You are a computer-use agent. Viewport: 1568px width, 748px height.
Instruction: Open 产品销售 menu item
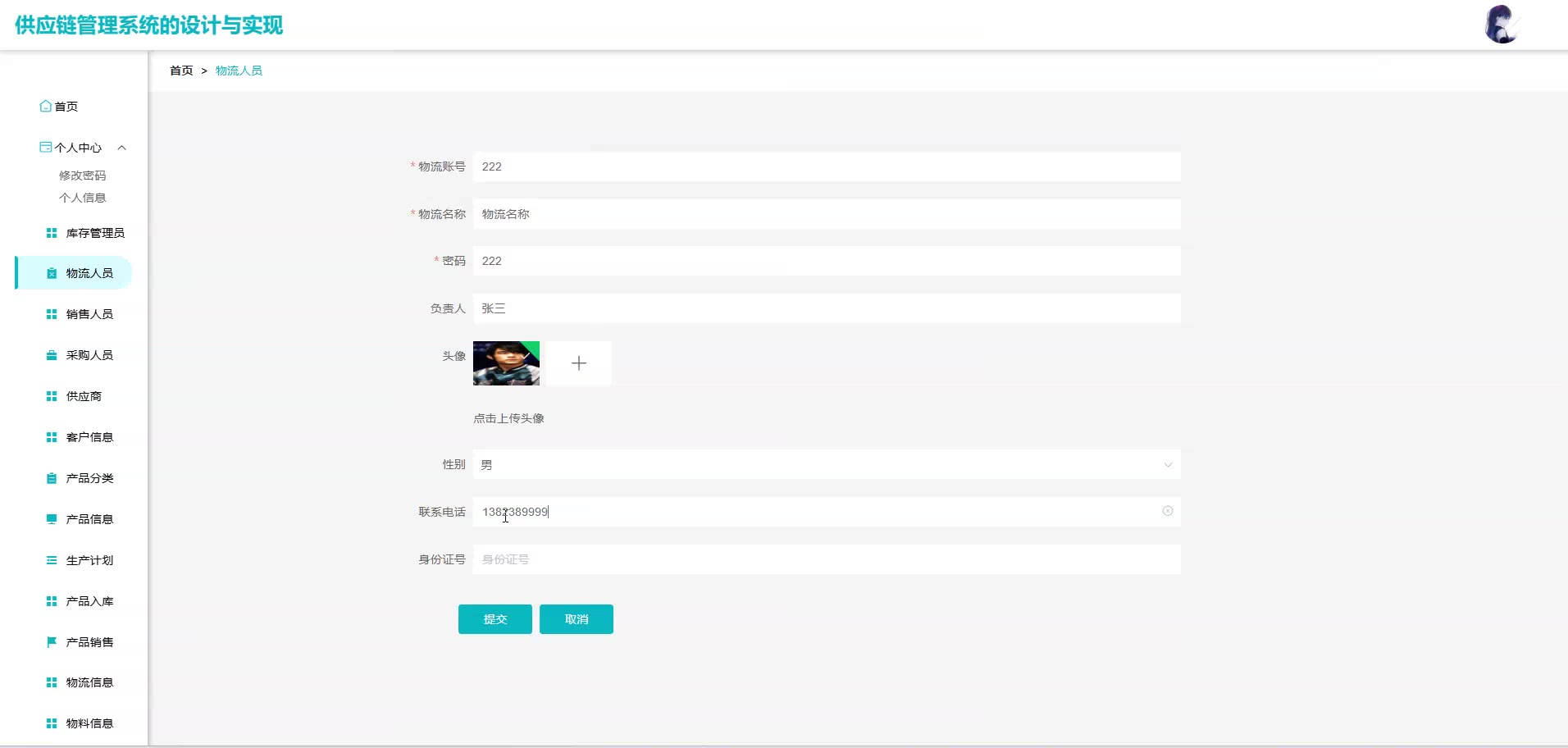tap(89, 642)
